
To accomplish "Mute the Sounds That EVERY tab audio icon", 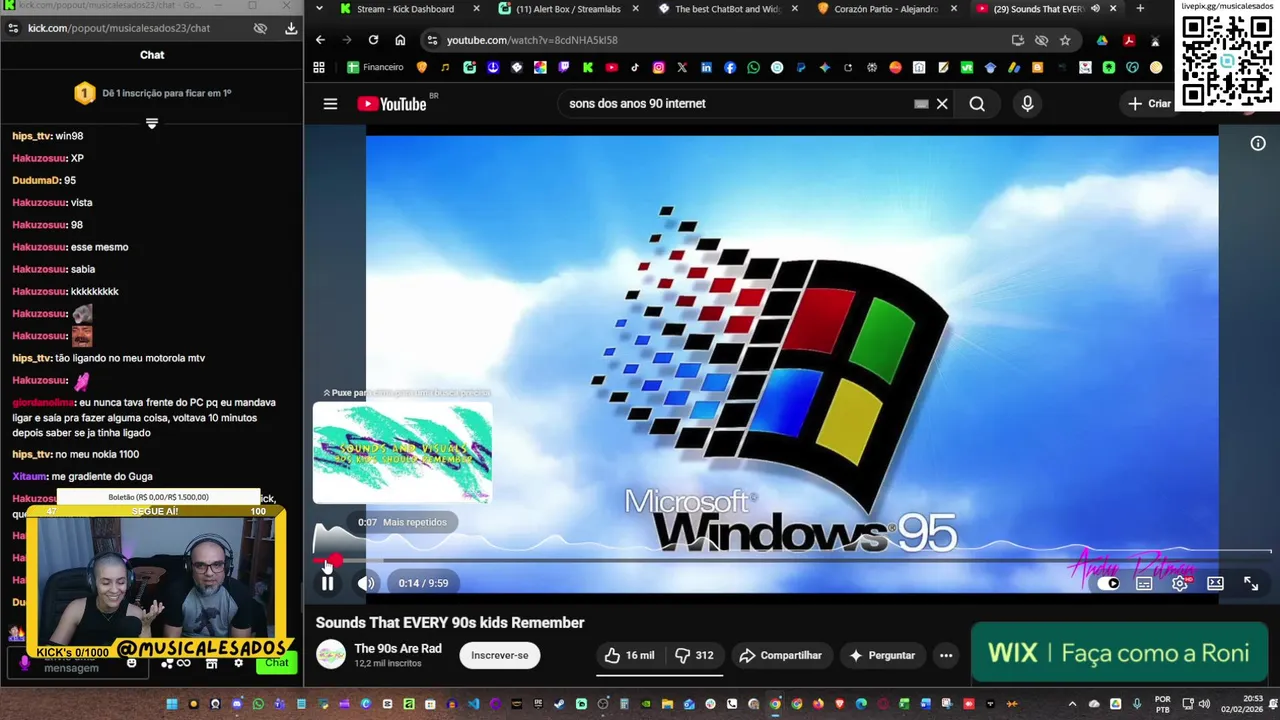I will 1095,9.
